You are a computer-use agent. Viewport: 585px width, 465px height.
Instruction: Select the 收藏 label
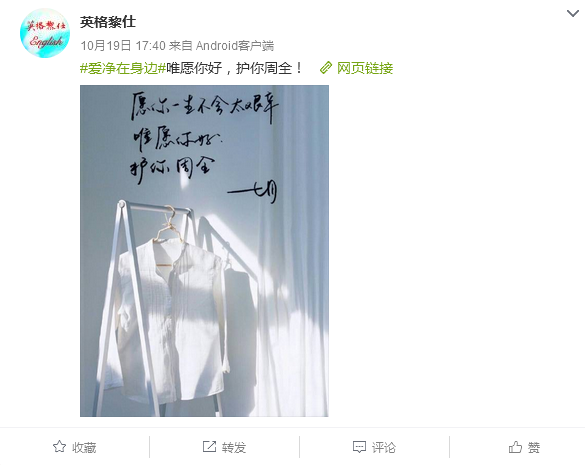84,447
